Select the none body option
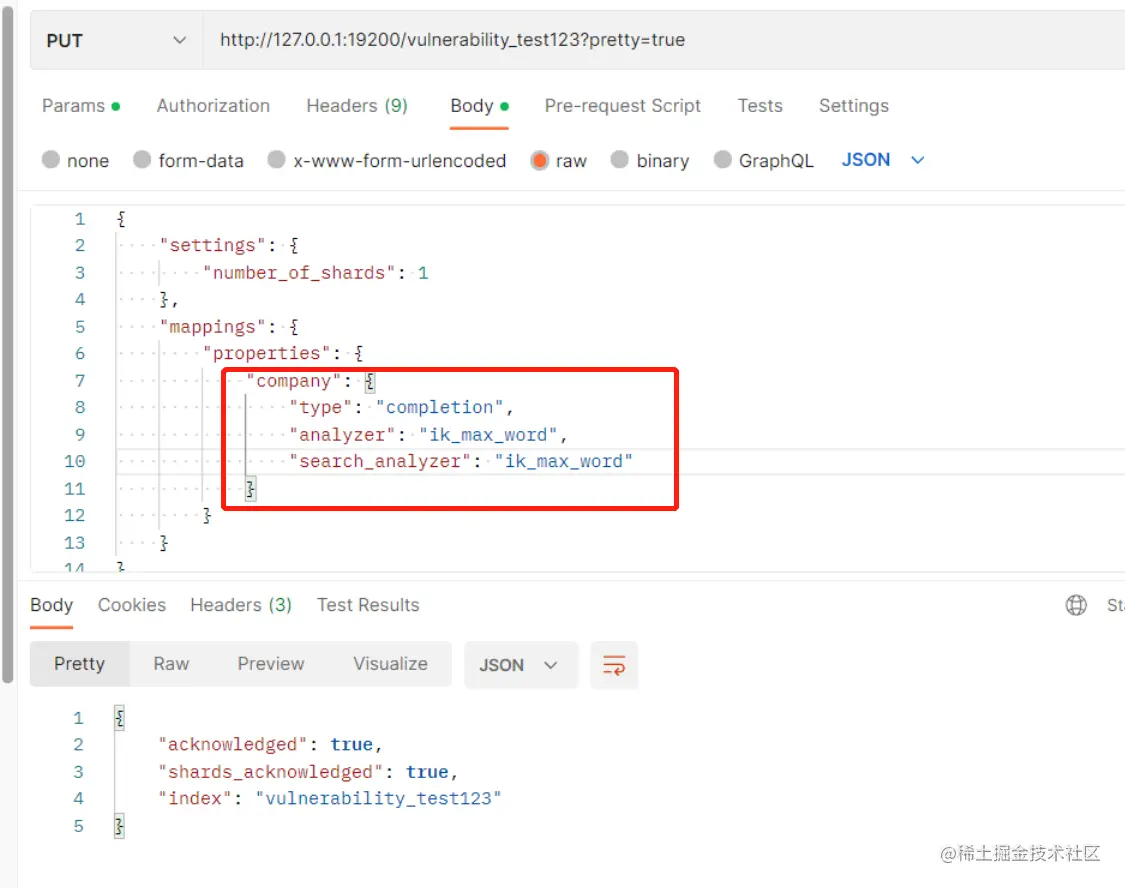 (75, 161)
